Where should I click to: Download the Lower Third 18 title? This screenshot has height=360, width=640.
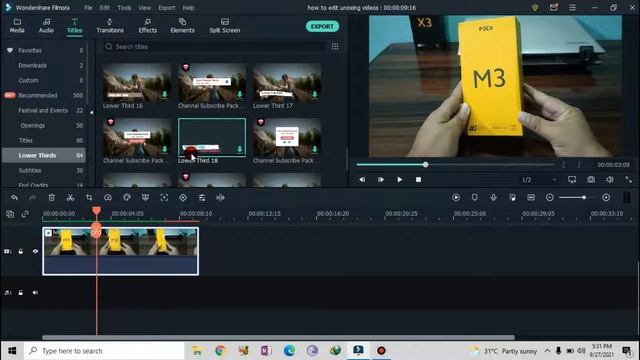point(240,149)
